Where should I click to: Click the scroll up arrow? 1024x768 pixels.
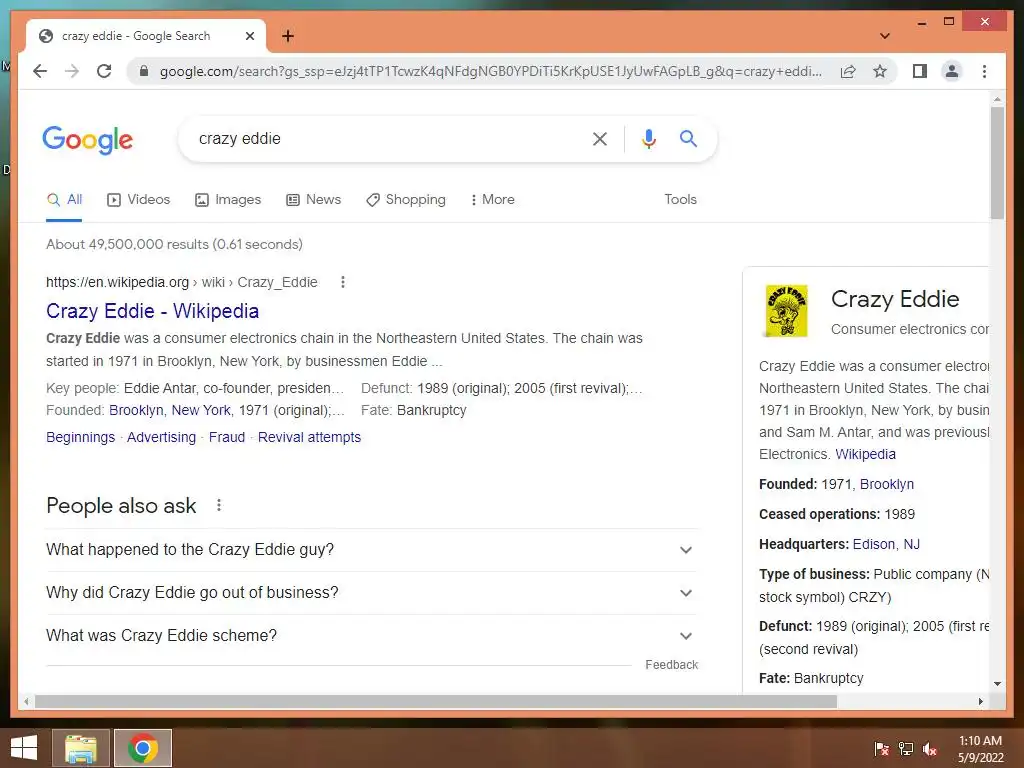click(x=997, y=99)
